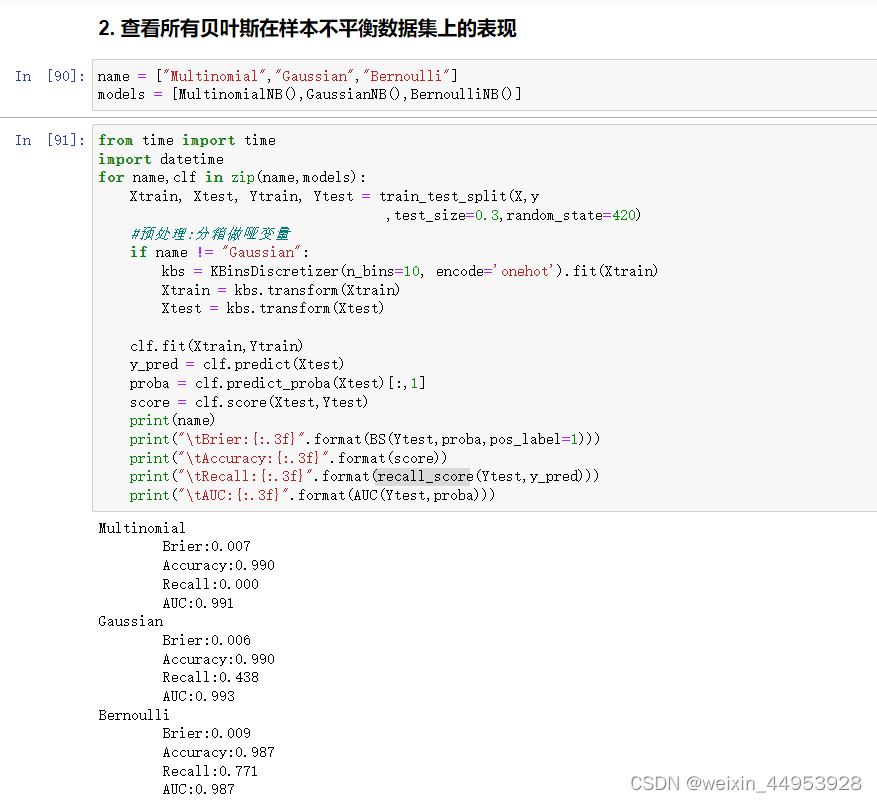Click Multinomial 'Recall:0.000' output
The image size is (877, 802).
[210, 584]
